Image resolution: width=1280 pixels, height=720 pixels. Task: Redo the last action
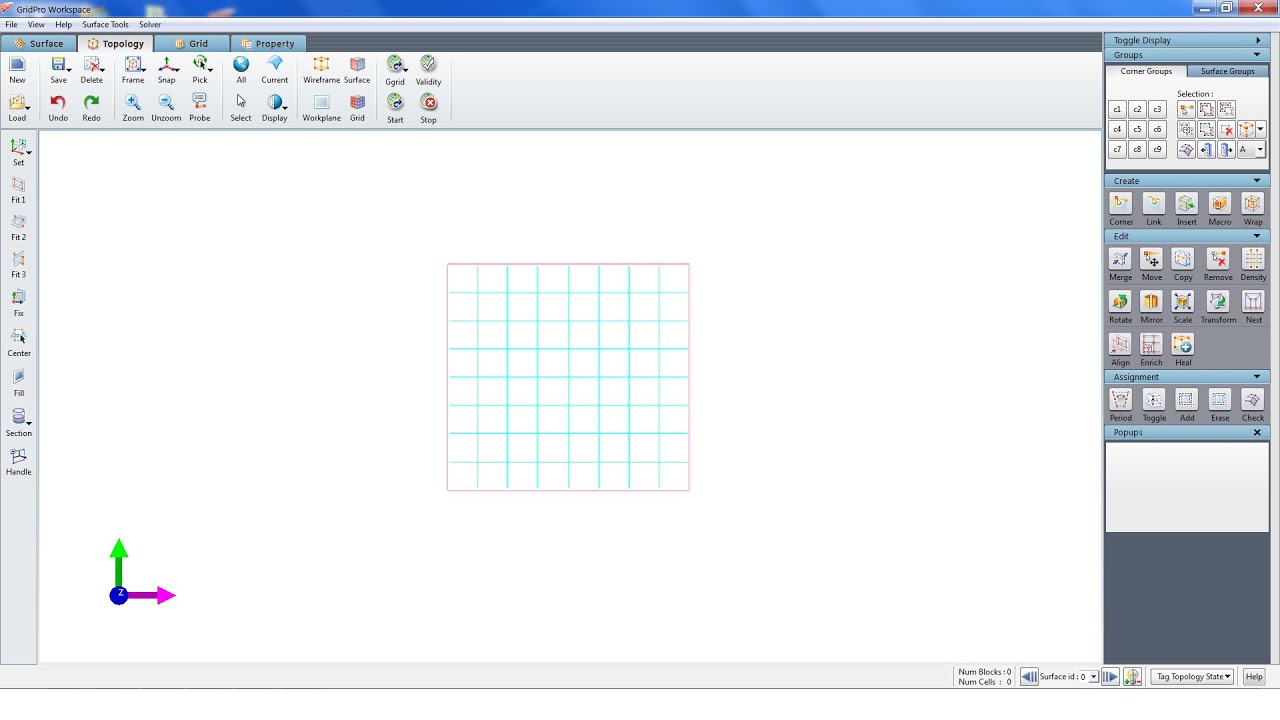[x=91, y=102]
